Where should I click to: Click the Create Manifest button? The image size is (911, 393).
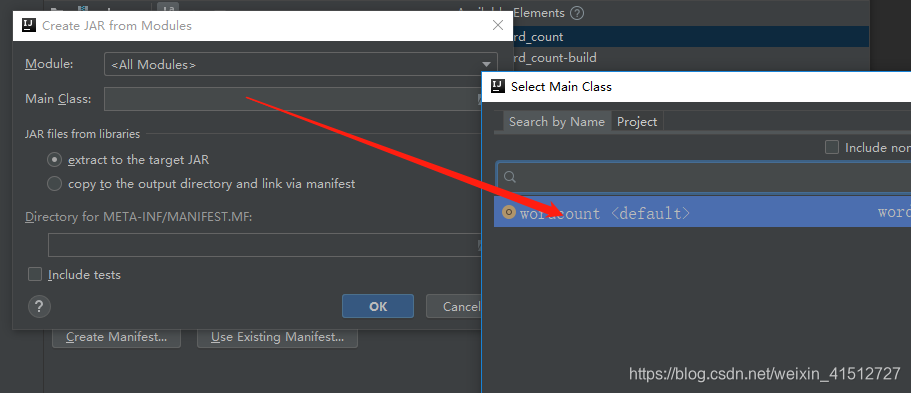pos(116,337)
